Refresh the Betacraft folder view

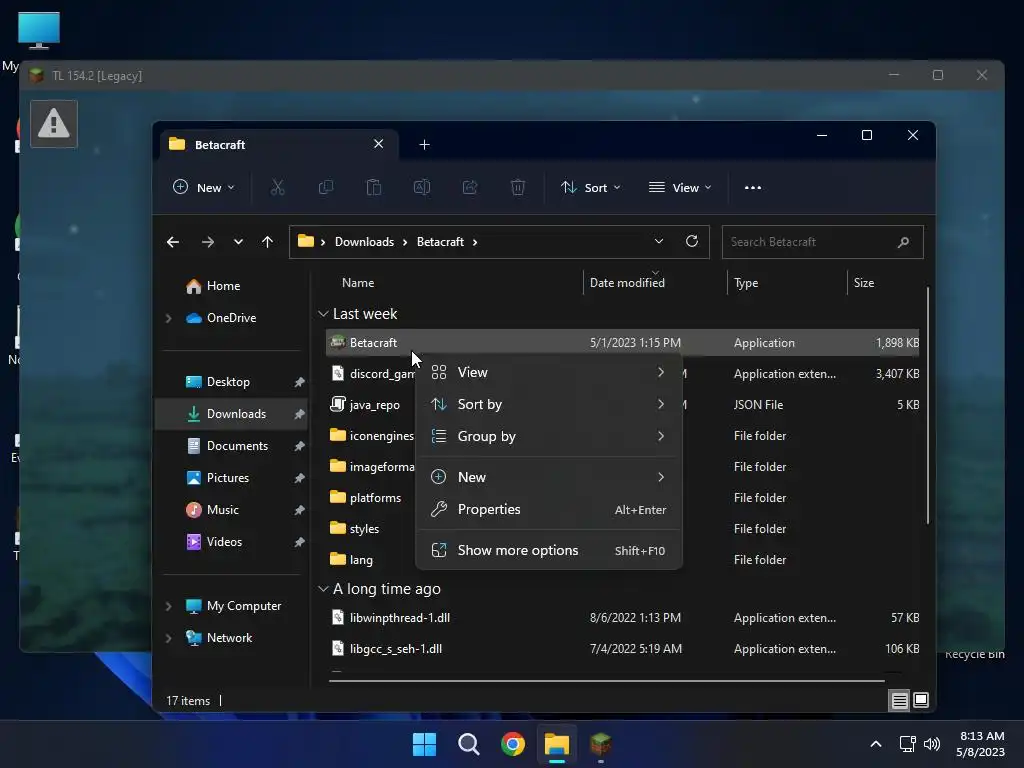point(692,242)
